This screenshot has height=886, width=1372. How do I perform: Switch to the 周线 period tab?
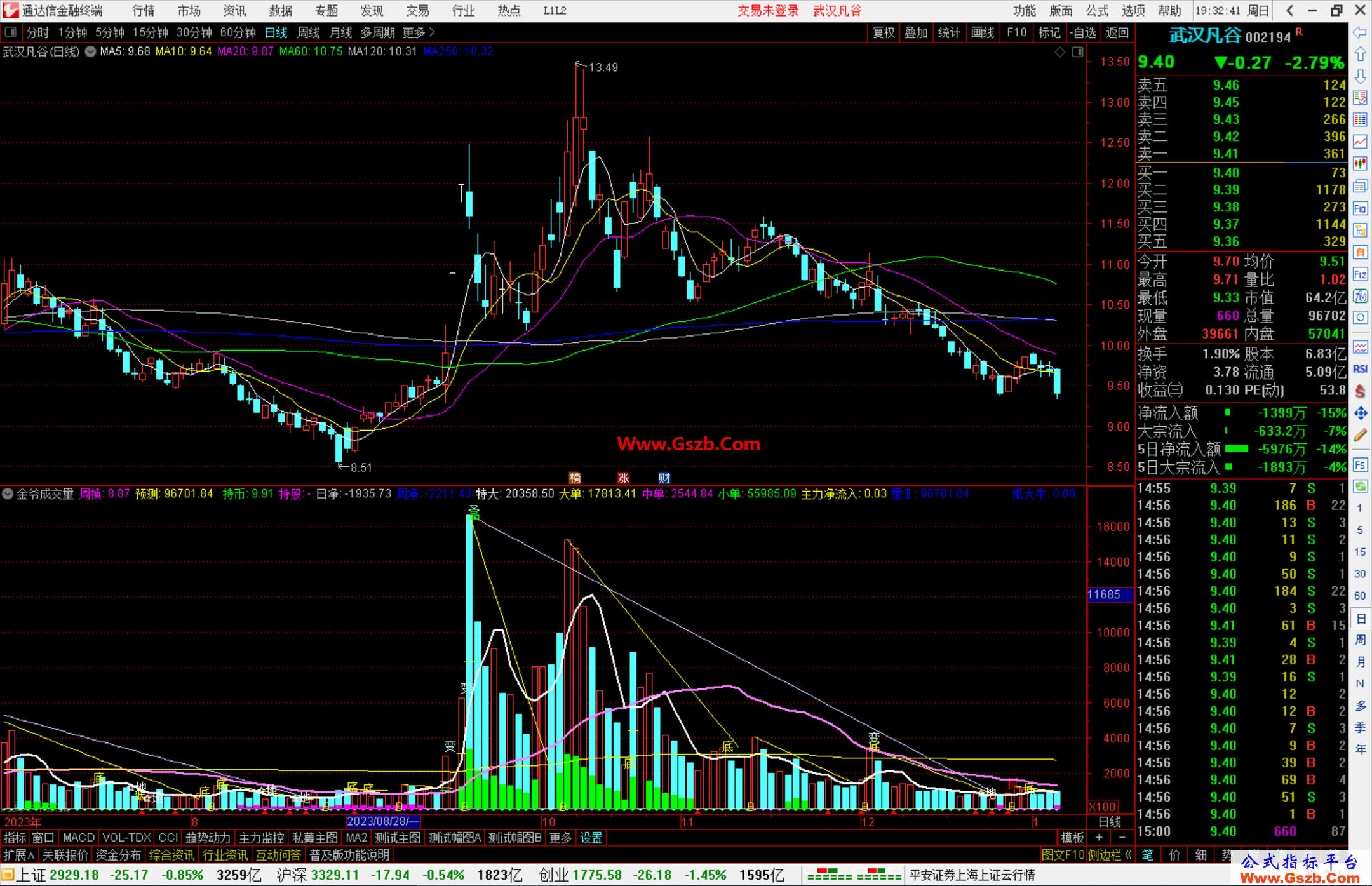[x=309, y=32]
